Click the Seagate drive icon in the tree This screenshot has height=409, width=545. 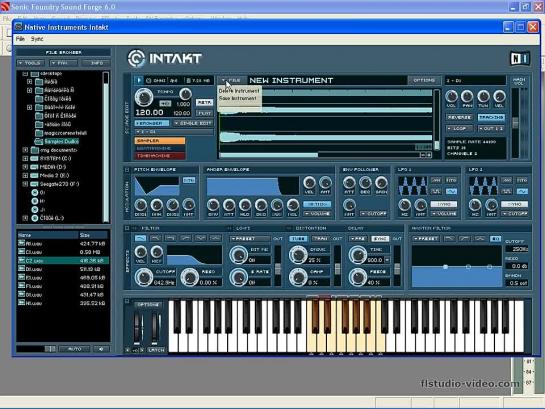[x=34, y=184]
